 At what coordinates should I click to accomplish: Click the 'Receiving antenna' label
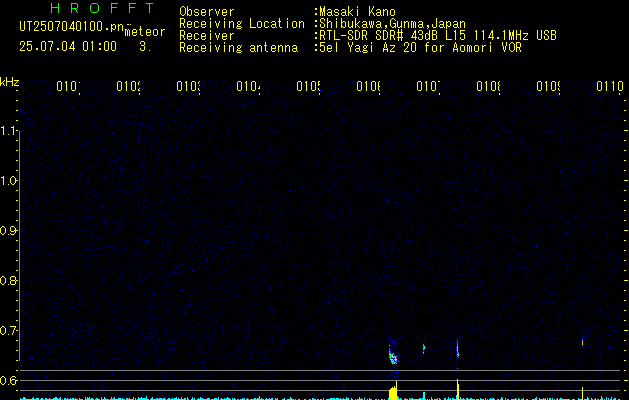[x=239, y=48]
